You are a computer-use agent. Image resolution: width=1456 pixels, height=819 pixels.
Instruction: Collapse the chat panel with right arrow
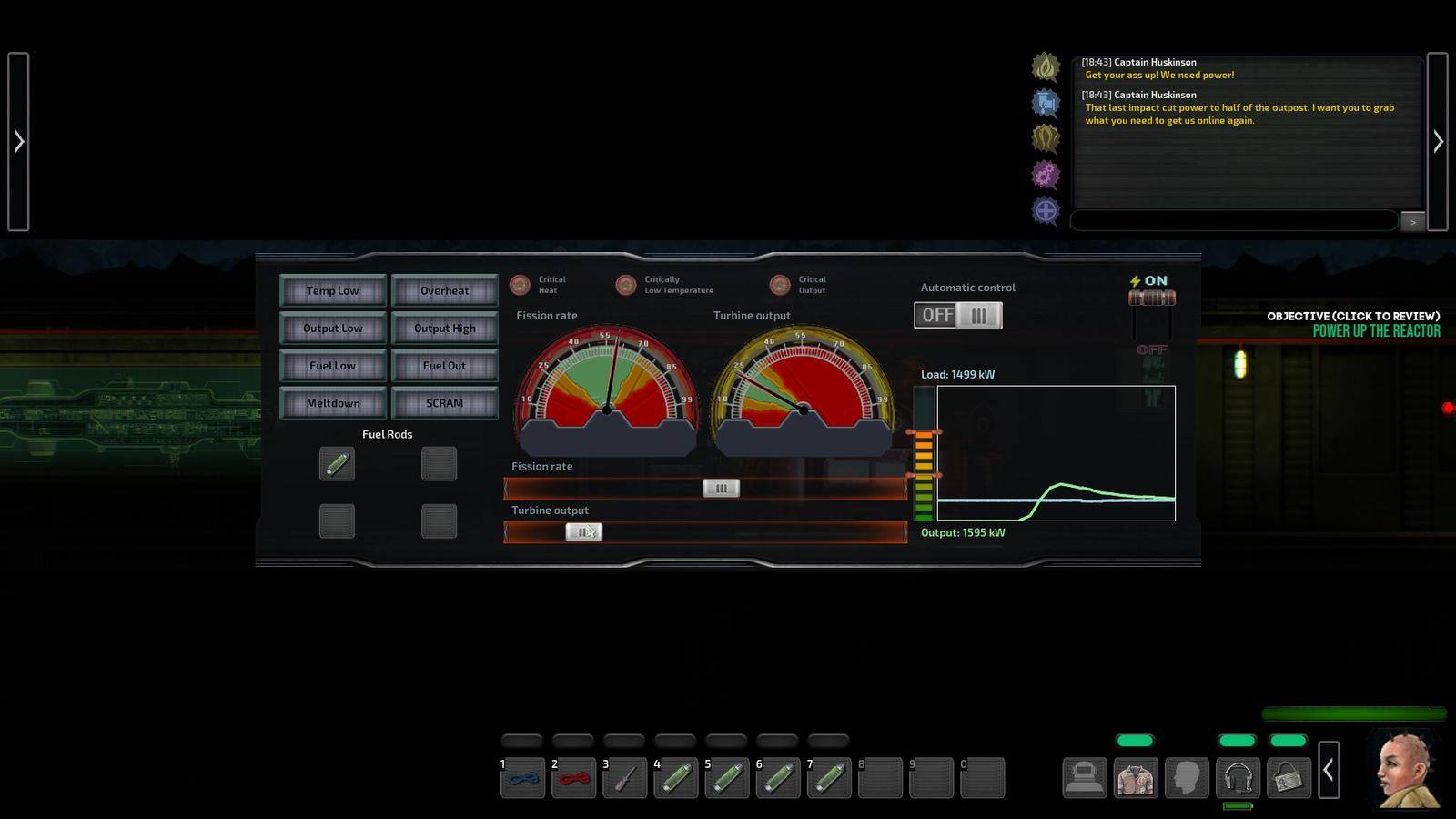[1438, 141]
